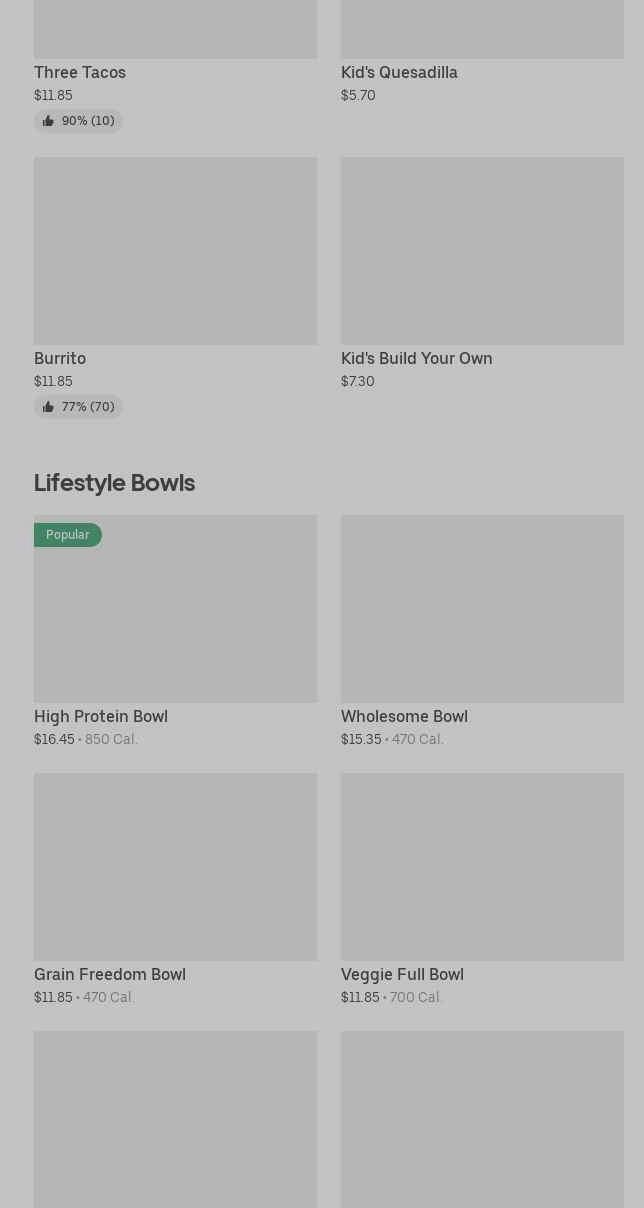Click the Popular badge on High Protein Bowl
This screenshot has width=644, height=1208.
[x=68, y=535]
